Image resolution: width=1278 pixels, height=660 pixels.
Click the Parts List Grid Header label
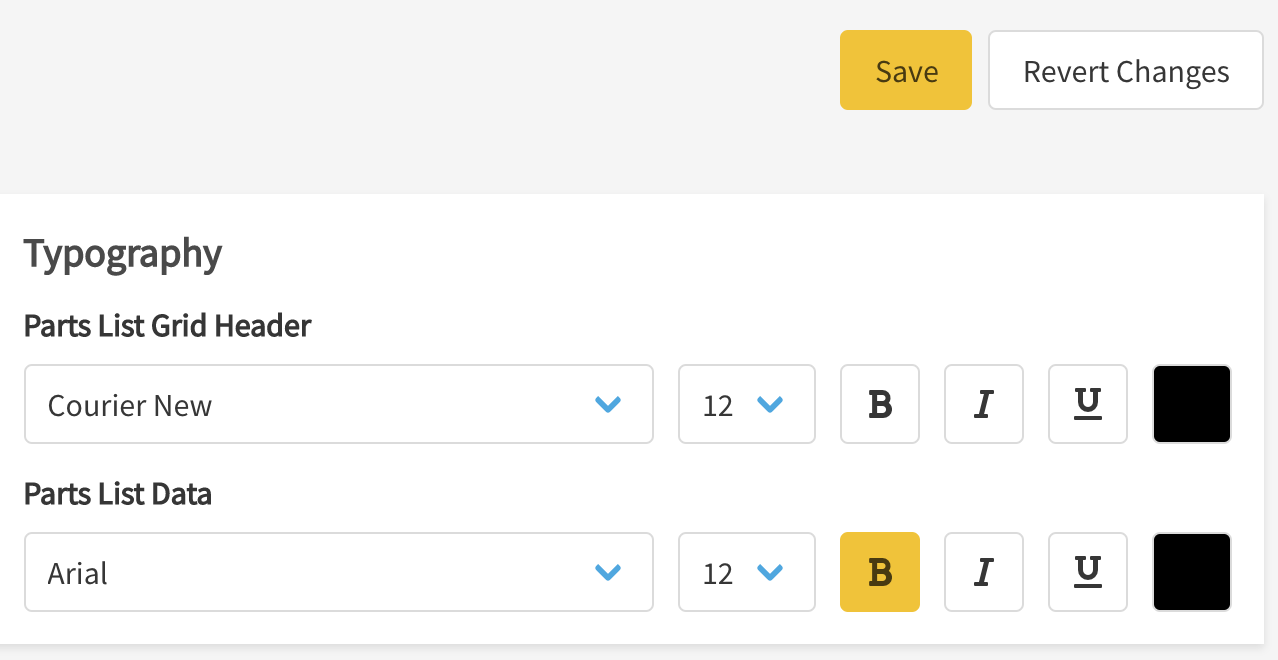tap(168, 326)
